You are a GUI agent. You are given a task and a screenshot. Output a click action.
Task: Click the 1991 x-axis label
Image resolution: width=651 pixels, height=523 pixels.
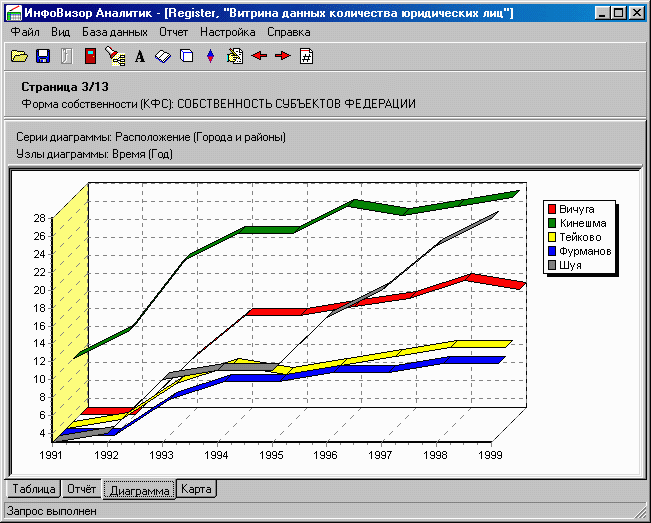(x=51, y=455)
